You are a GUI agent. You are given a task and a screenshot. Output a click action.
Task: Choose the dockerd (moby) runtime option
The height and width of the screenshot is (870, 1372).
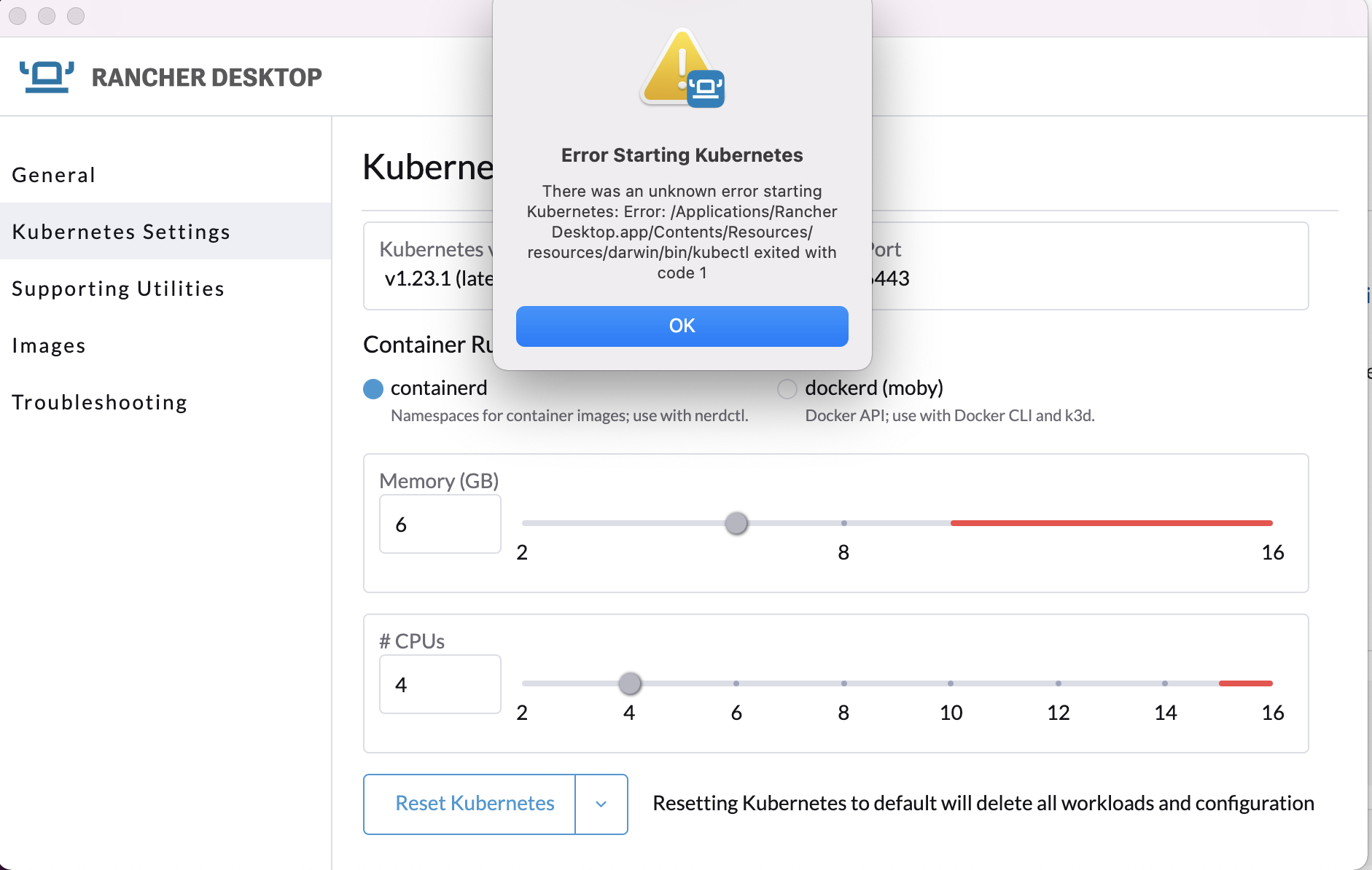click(x=787, y=389)
